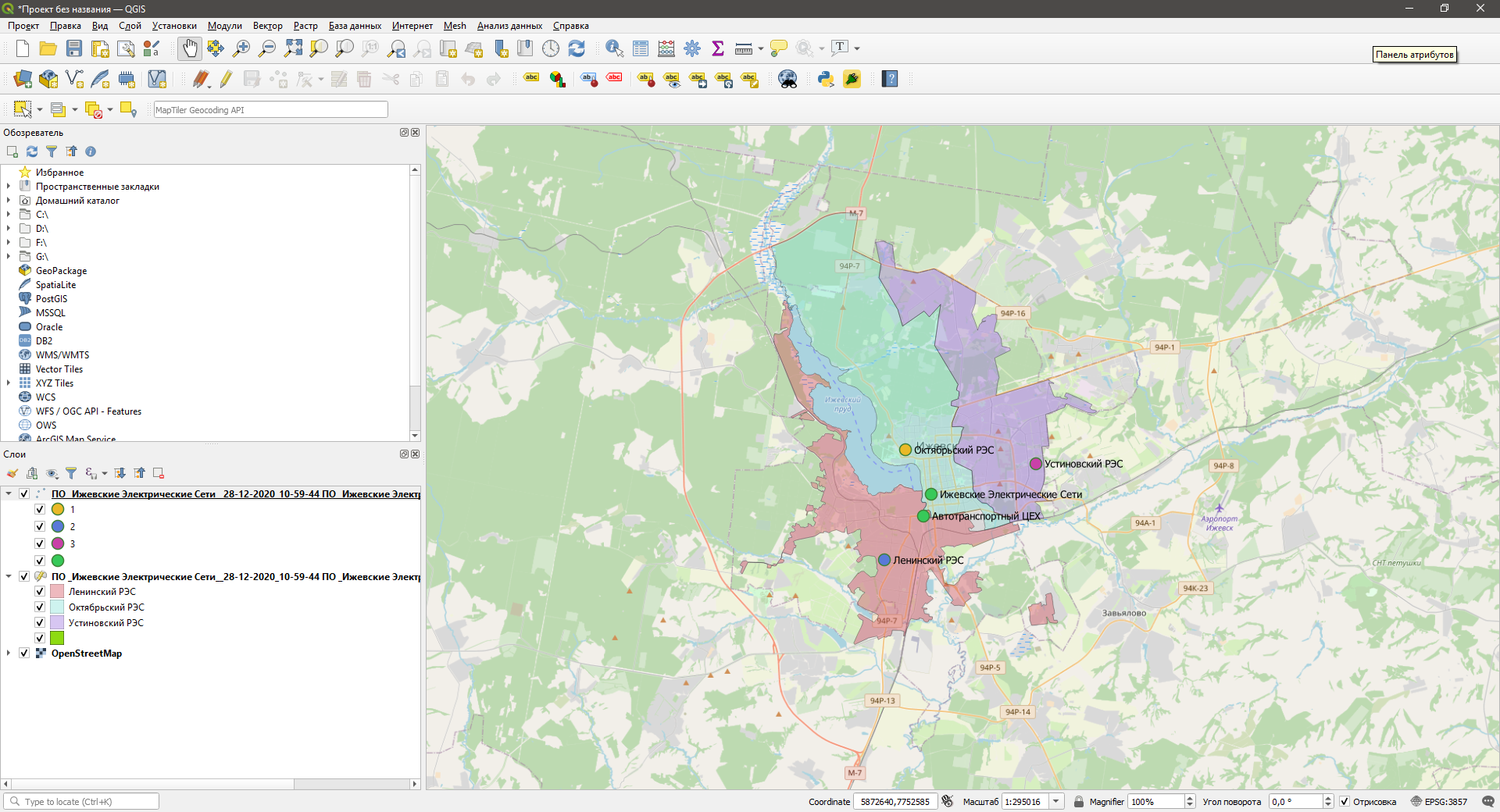Uncheck the Октябрьский РЭС polygon category

[x=40, y=607]
